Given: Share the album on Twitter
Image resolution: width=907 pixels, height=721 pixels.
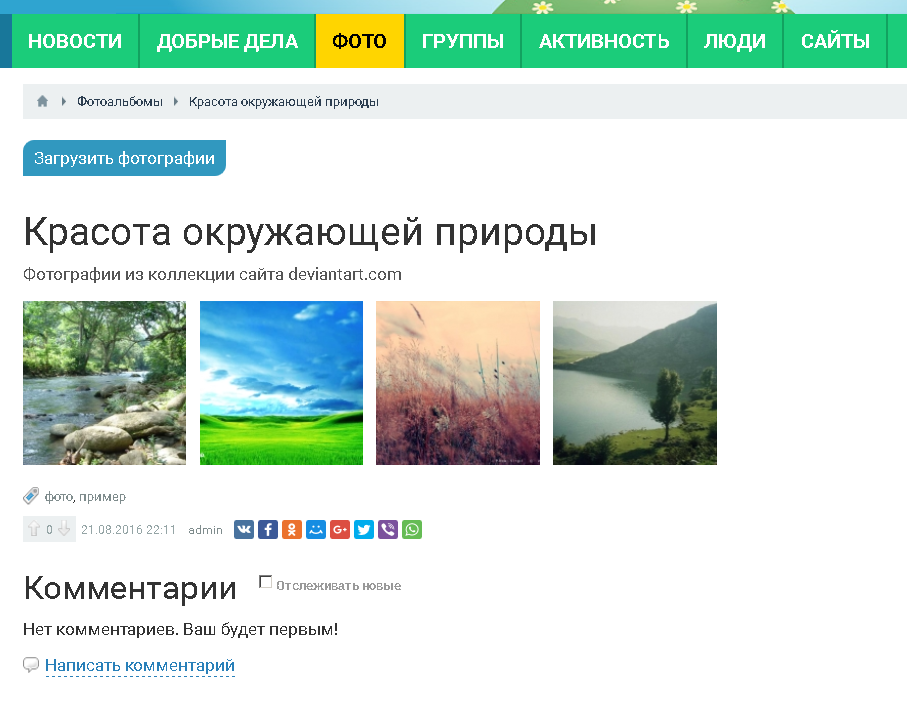Looking at the screenshot, I should (364, 530).
